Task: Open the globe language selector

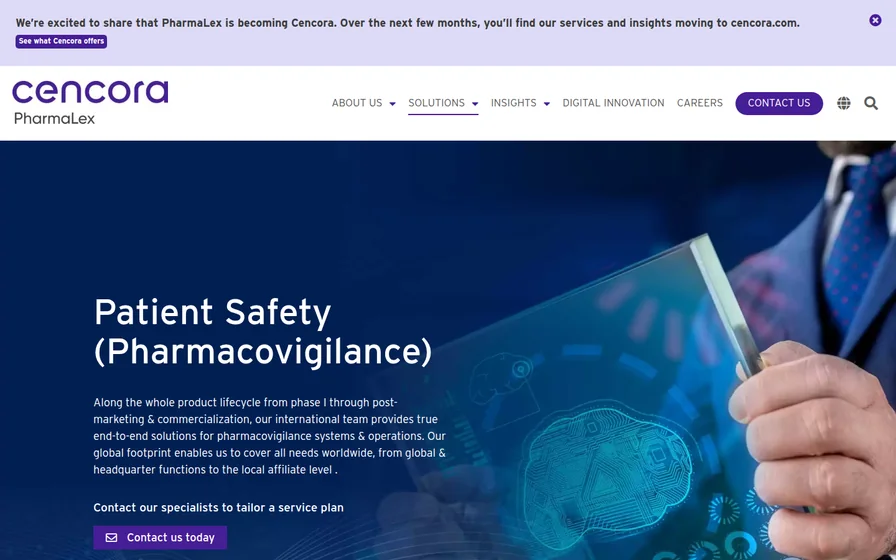Action: tap(843, 103)
